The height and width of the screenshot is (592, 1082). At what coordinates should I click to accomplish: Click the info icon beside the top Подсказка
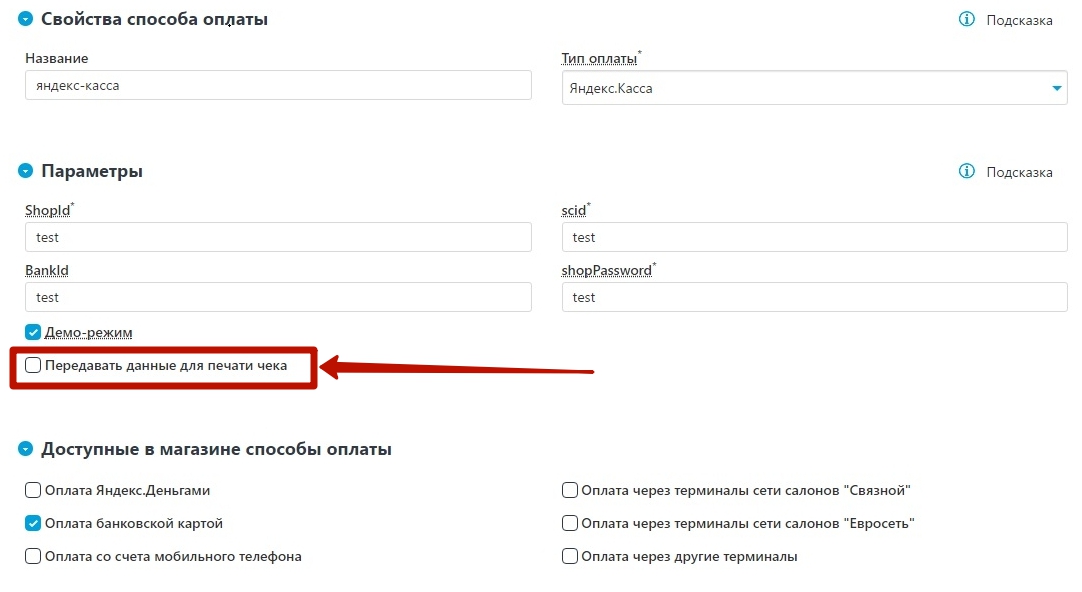pyautogui.click(x=967, y=19)
